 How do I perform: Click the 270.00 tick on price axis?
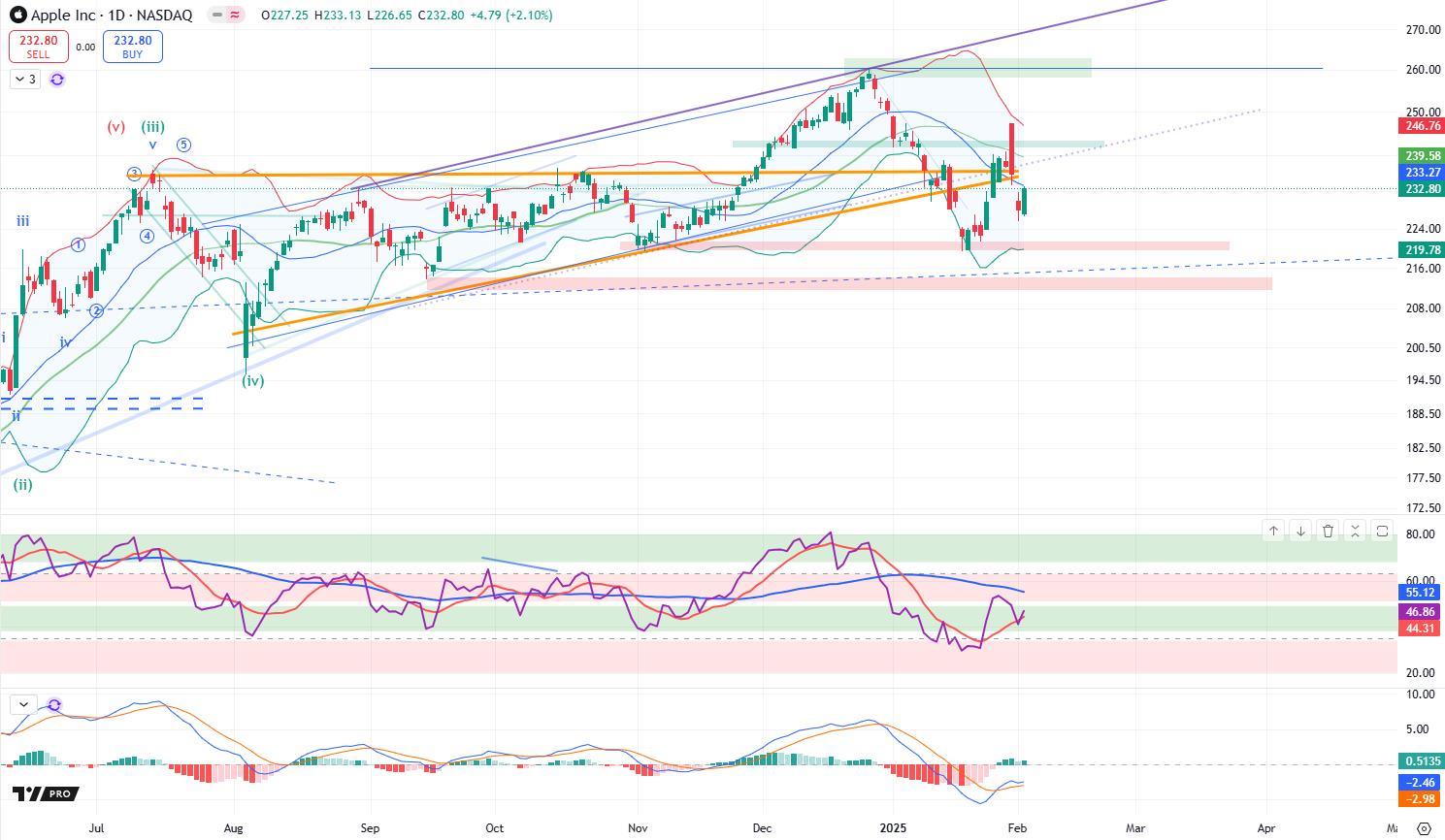(x=1423, y=30)
